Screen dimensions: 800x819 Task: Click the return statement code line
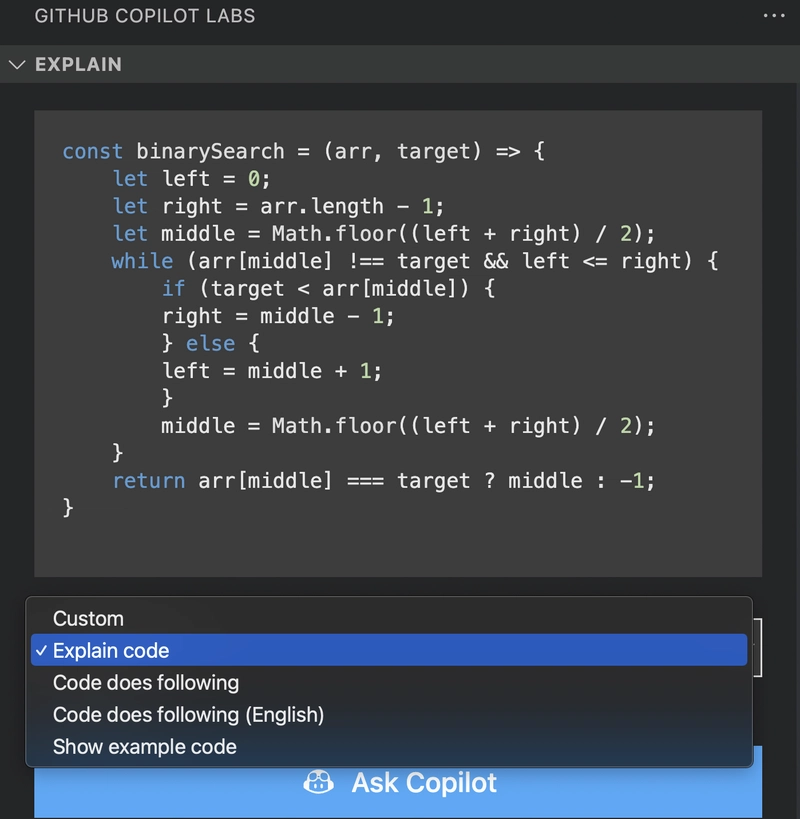click(383, 481)
